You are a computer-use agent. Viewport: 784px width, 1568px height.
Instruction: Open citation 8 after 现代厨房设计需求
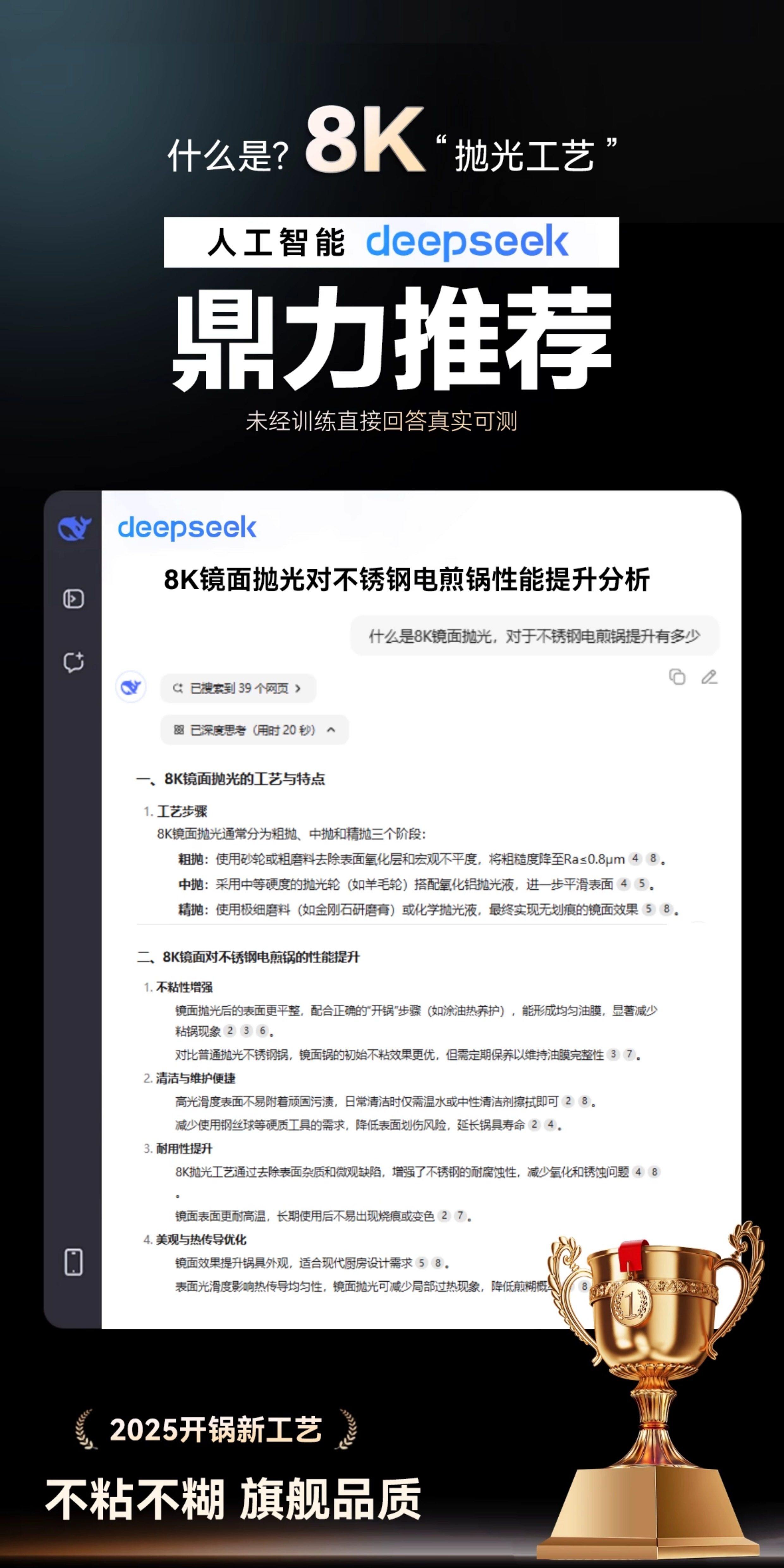[438, 1263]
